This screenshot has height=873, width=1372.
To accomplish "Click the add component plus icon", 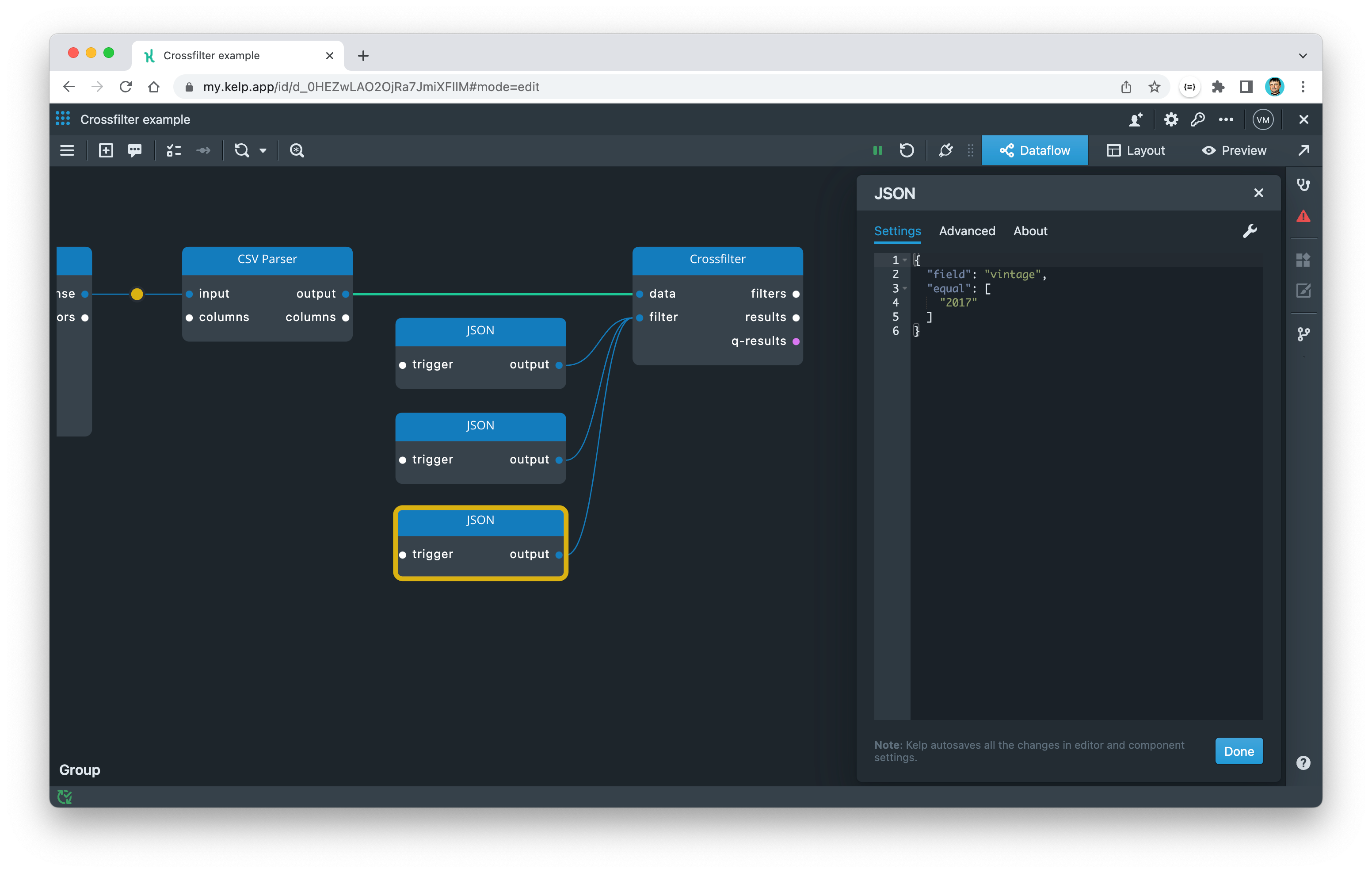I will click(x=106, y=150).
